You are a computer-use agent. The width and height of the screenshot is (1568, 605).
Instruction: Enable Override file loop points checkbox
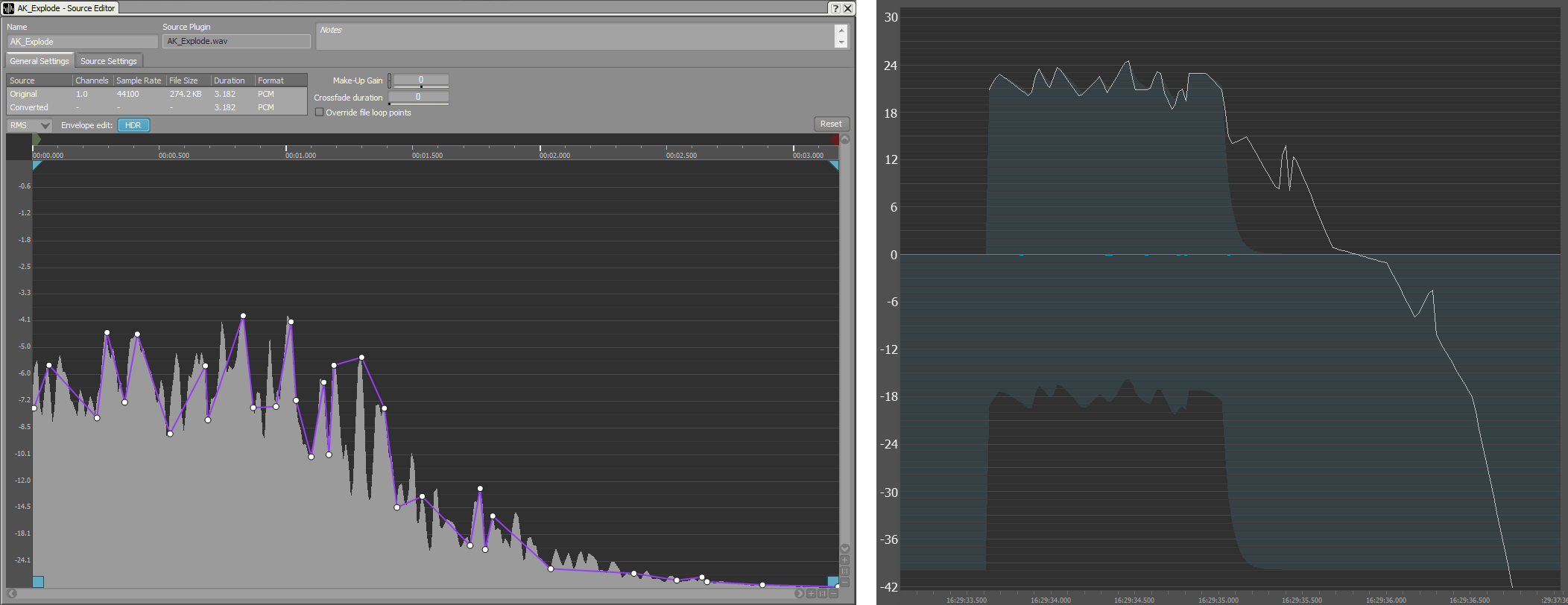pyautogui.click(x=320, y=113)
